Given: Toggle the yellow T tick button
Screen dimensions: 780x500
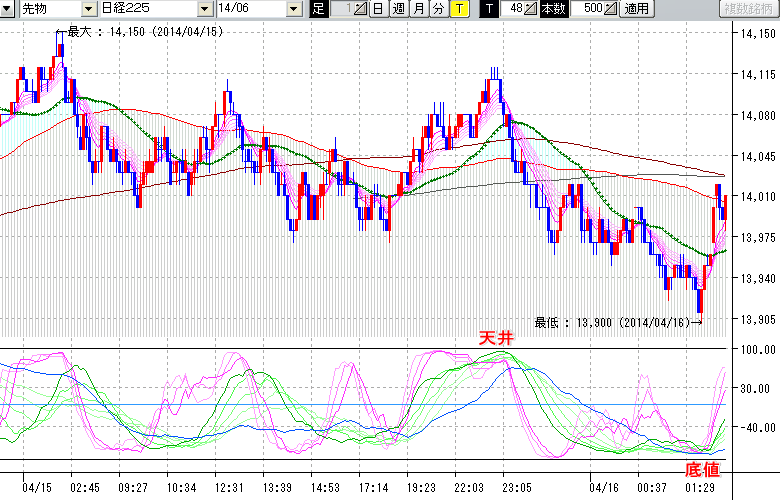Looking at the screenshot, I should coord(458,9).
